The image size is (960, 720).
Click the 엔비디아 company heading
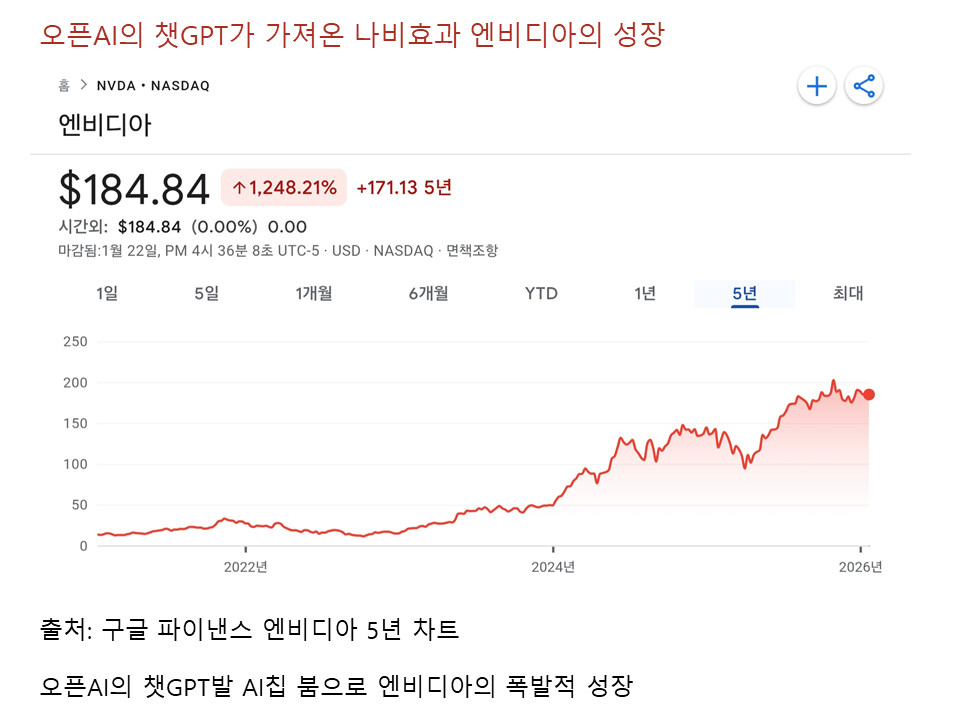click(105, 126)
